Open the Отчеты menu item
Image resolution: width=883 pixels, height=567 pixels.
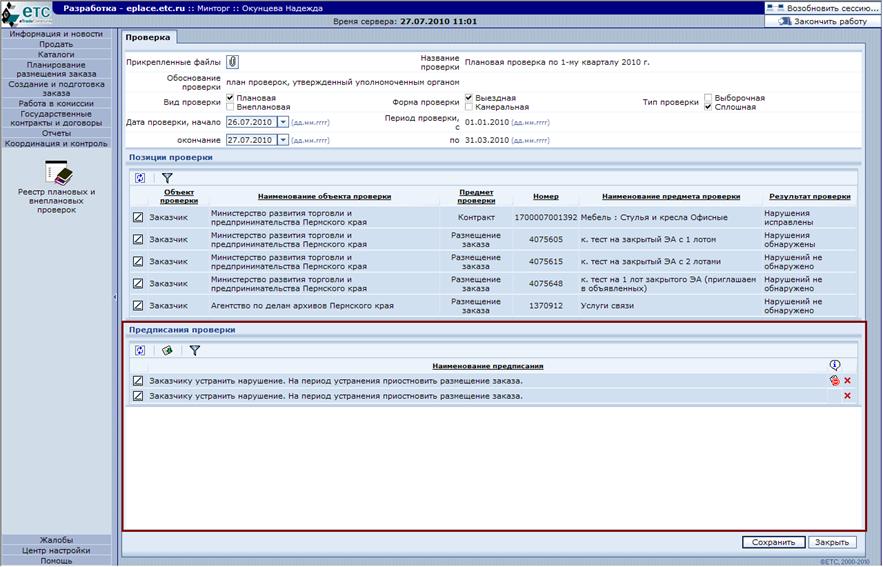click(56, 133)
